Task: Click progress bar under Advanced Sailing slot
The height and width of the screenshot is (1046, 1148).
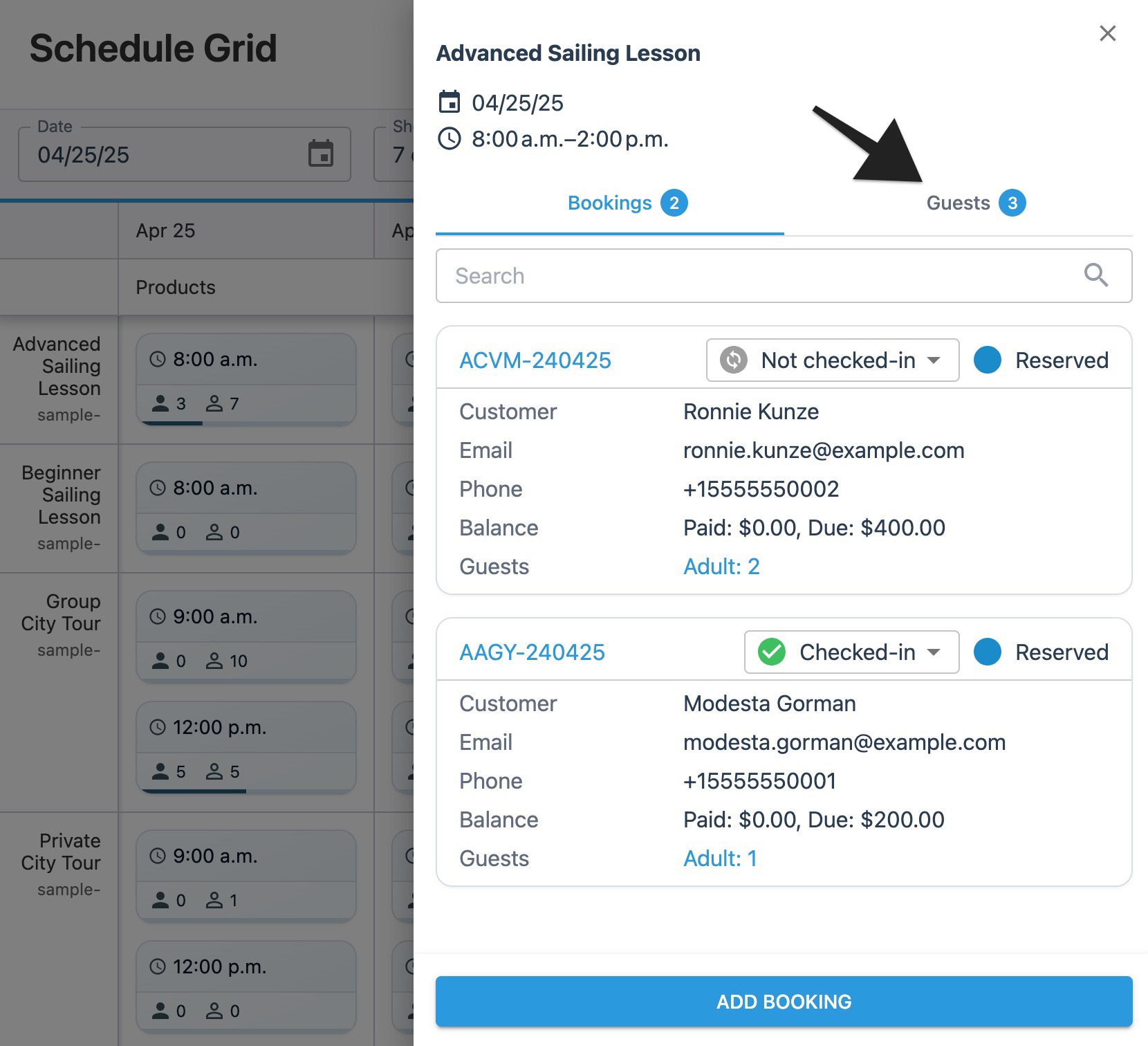Action: (x=246, y=423)
